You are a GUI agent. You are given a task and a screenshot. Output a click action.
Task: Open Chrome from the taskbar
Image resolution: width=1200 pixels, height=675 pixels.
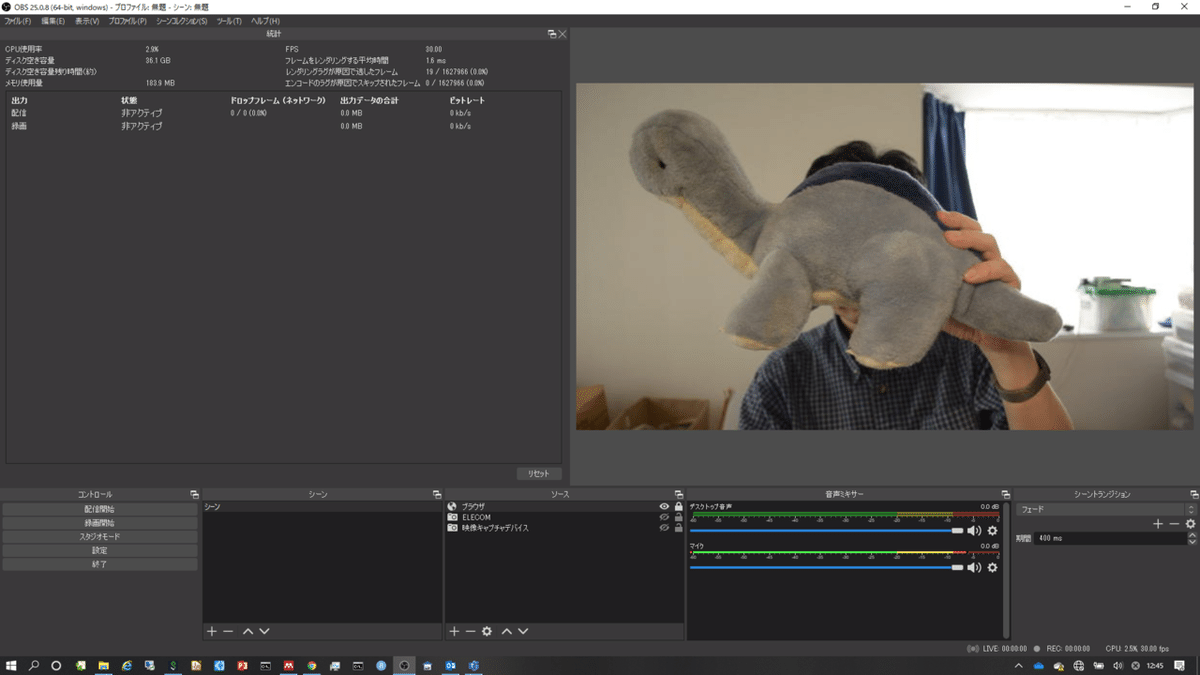311,665
